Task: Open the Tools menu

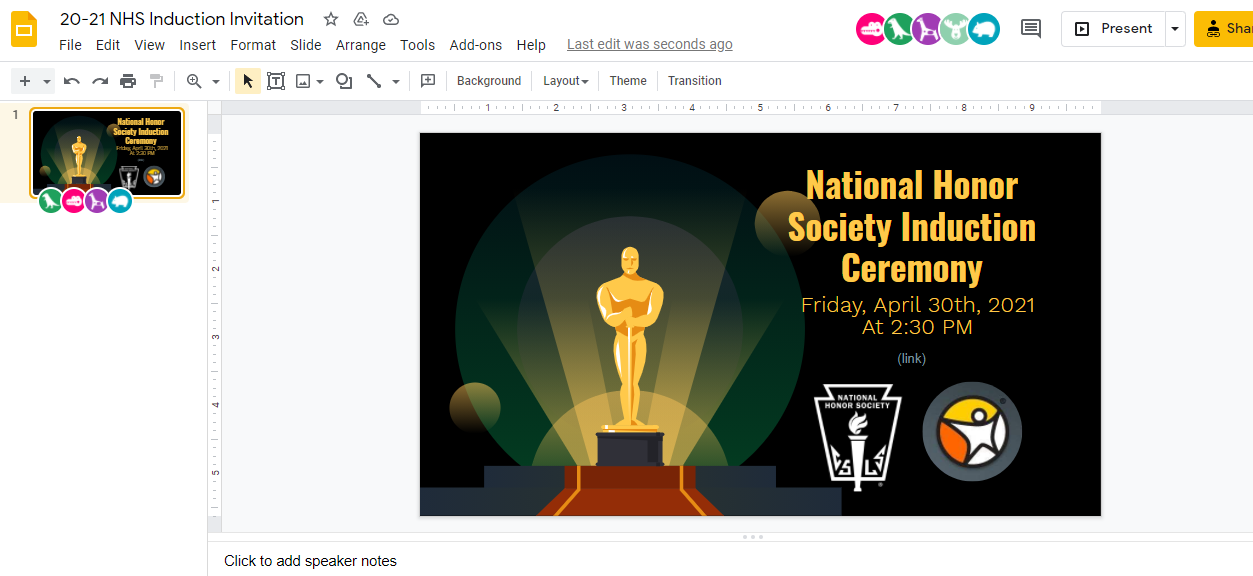Action: 417,45
